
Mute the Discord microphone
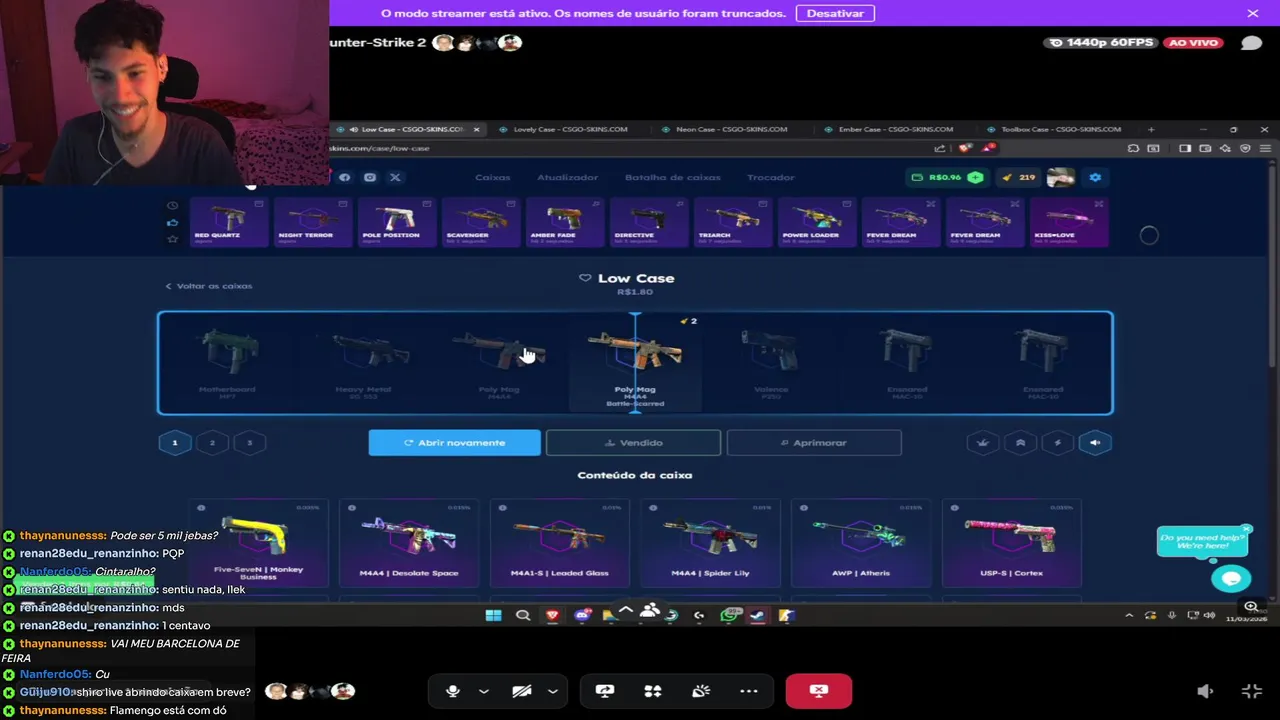[452, 691]
